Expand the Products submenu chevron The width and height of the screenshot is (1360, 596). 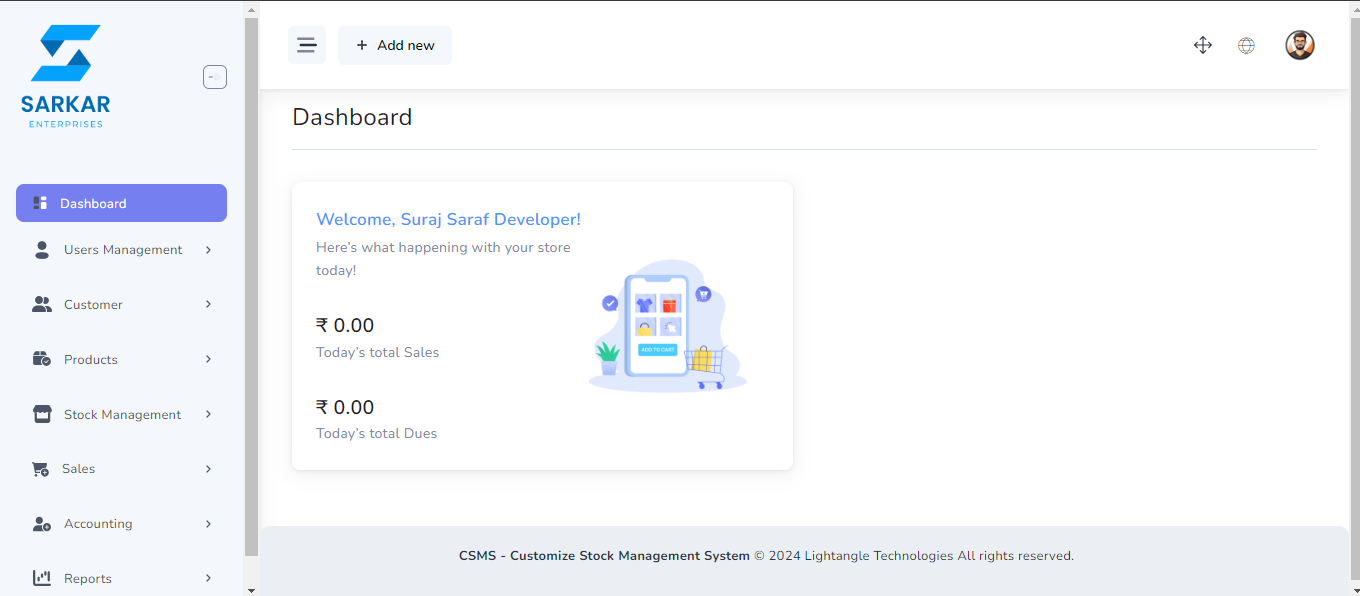[208, 359]
